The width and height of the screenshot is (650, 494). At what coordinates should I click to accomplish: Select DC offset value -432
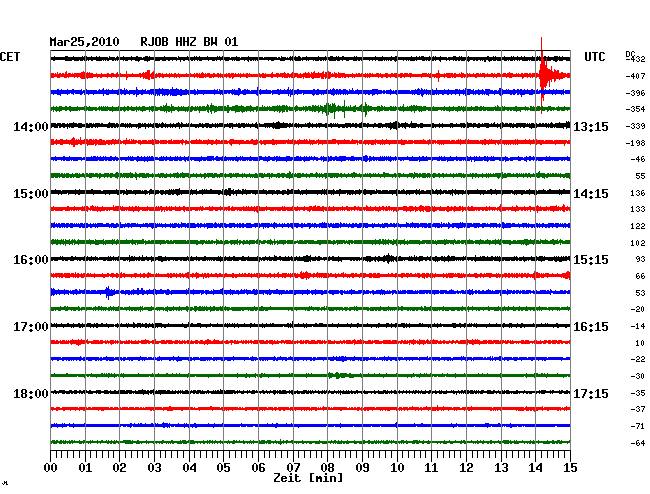(635, 59)
